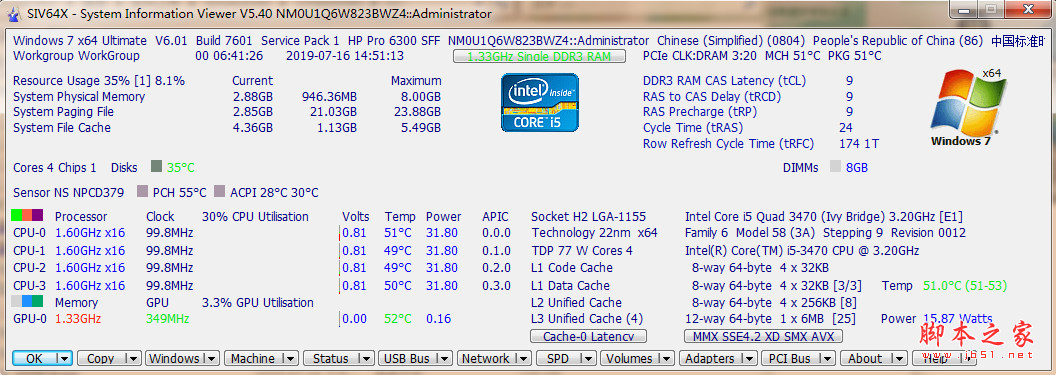
Task: Click the 'System File Cache' label
Action: 62,128
